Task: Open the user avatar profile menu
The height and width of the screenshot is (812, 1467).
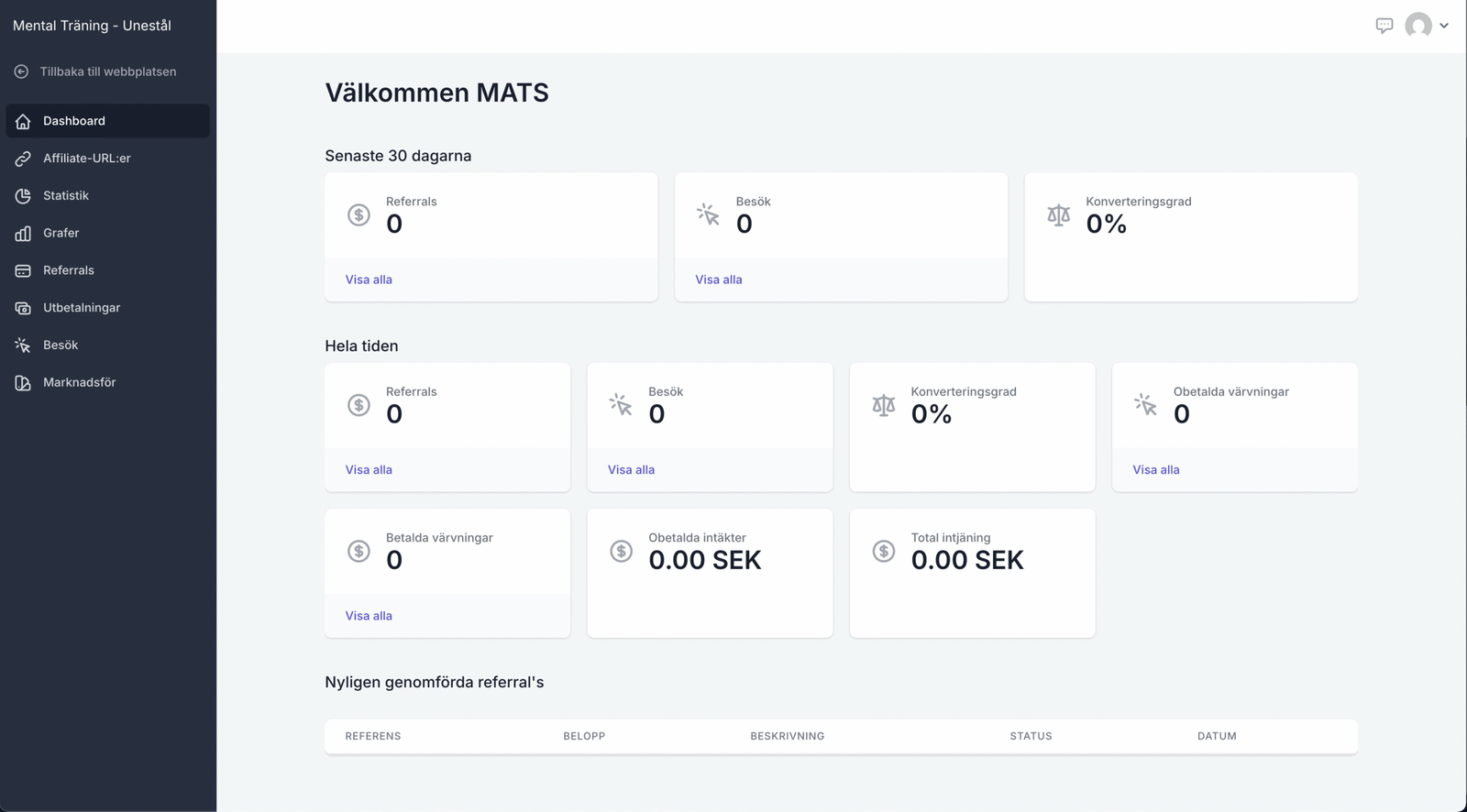Action: tap(1417, 26)
